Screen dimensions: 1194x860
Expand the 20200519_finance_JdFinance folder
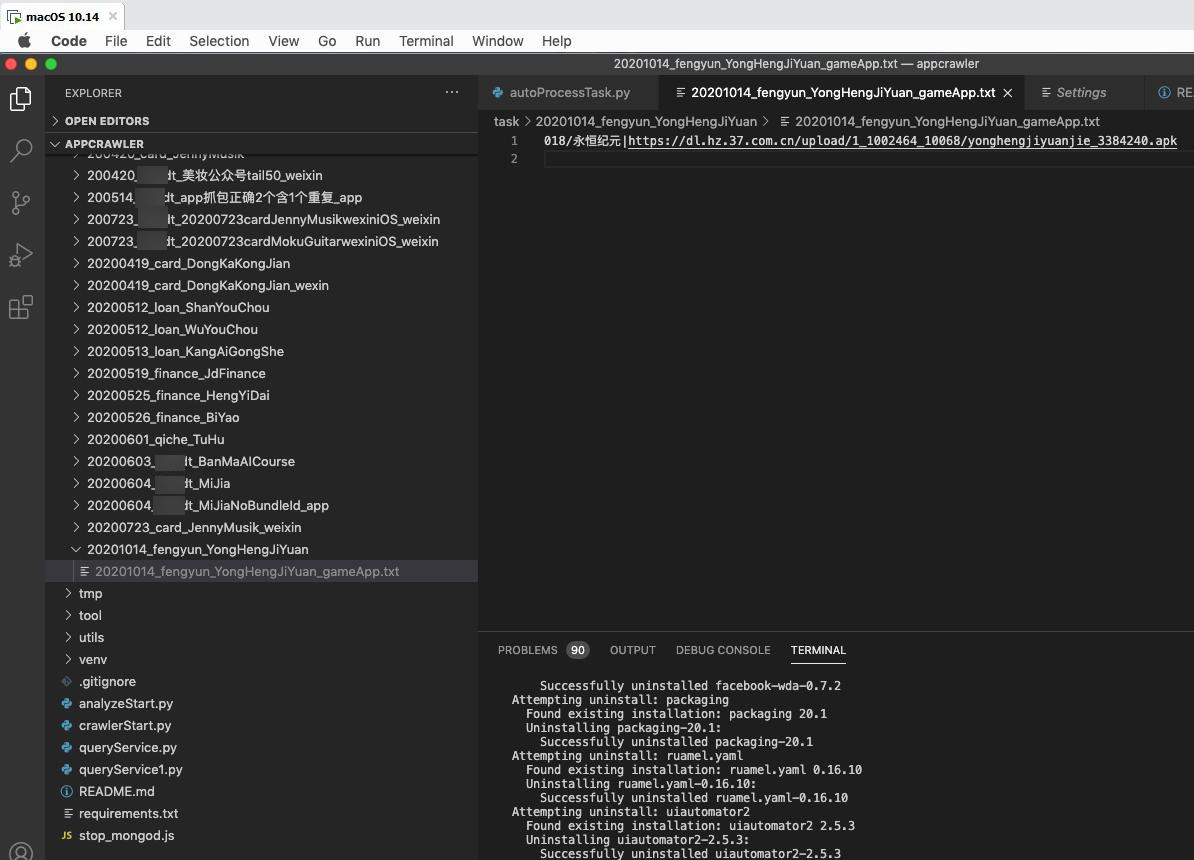76,373
